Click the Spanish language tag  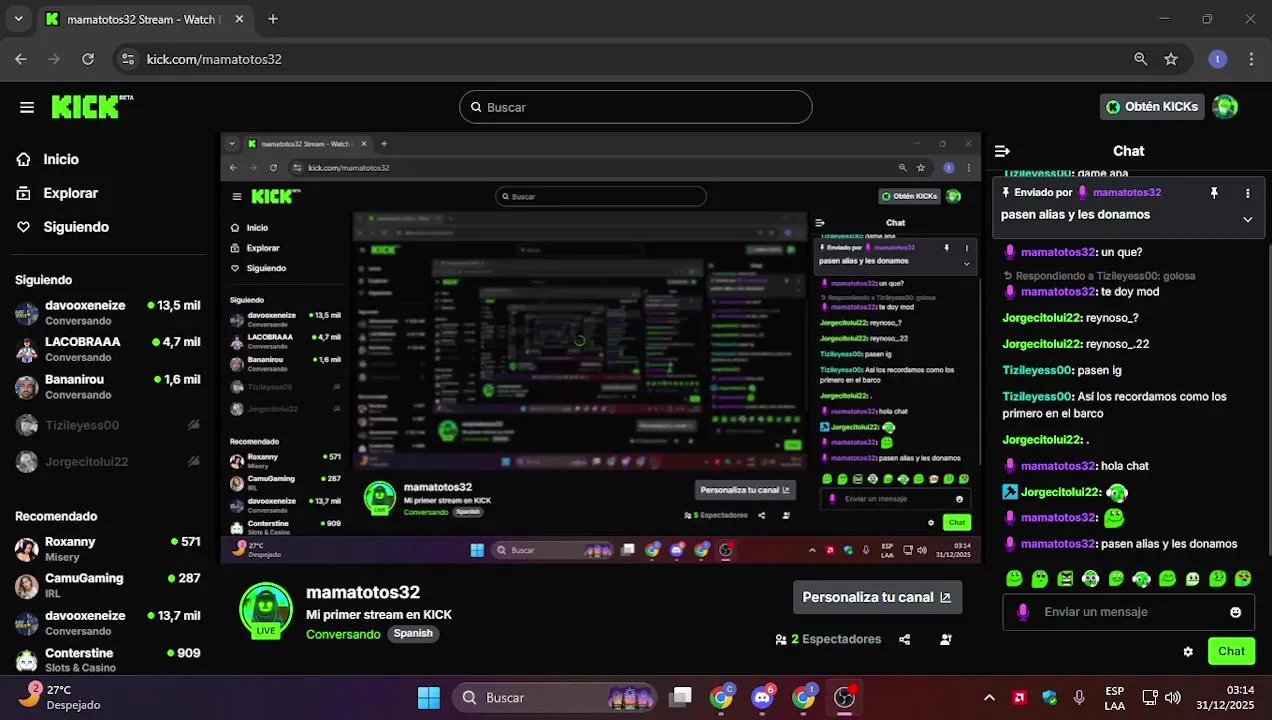tap(413, 634)
